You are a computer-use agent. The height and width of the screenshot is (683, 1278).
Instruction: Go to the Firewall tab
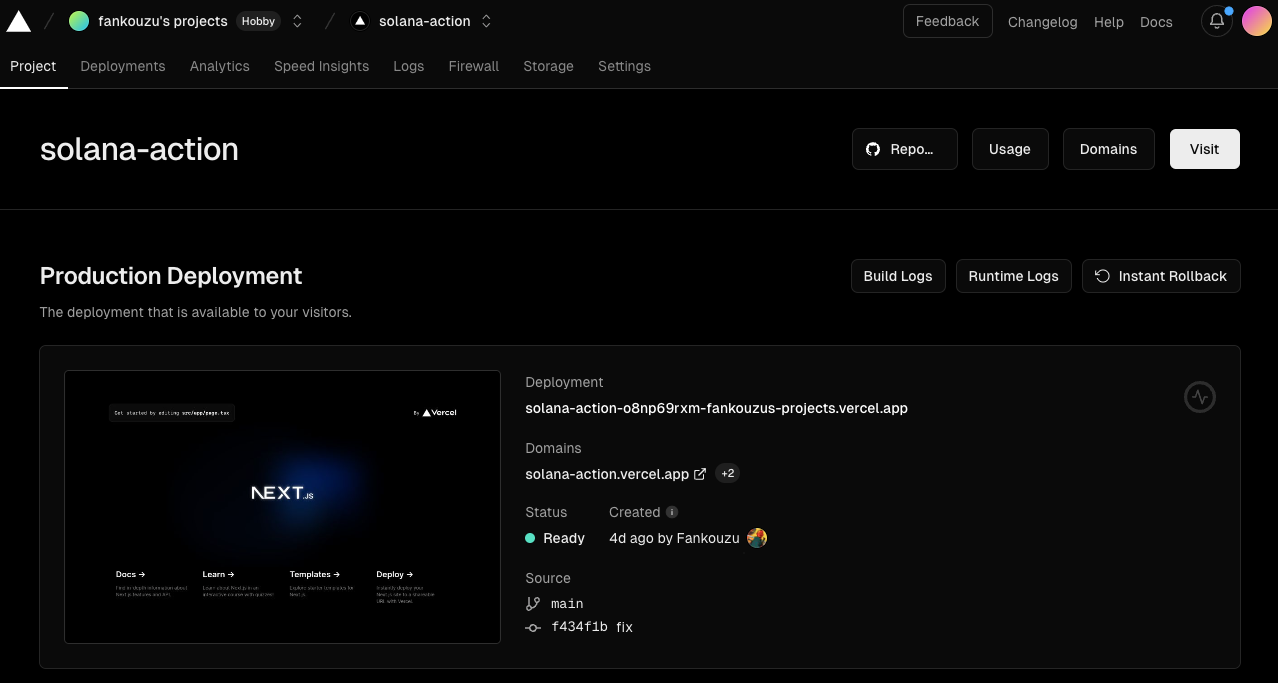tap(474, 66)
